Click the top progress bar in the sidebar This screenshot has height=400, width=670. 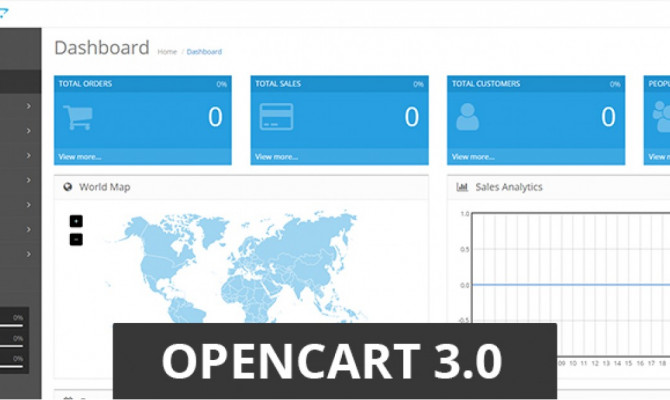[14, 318]
